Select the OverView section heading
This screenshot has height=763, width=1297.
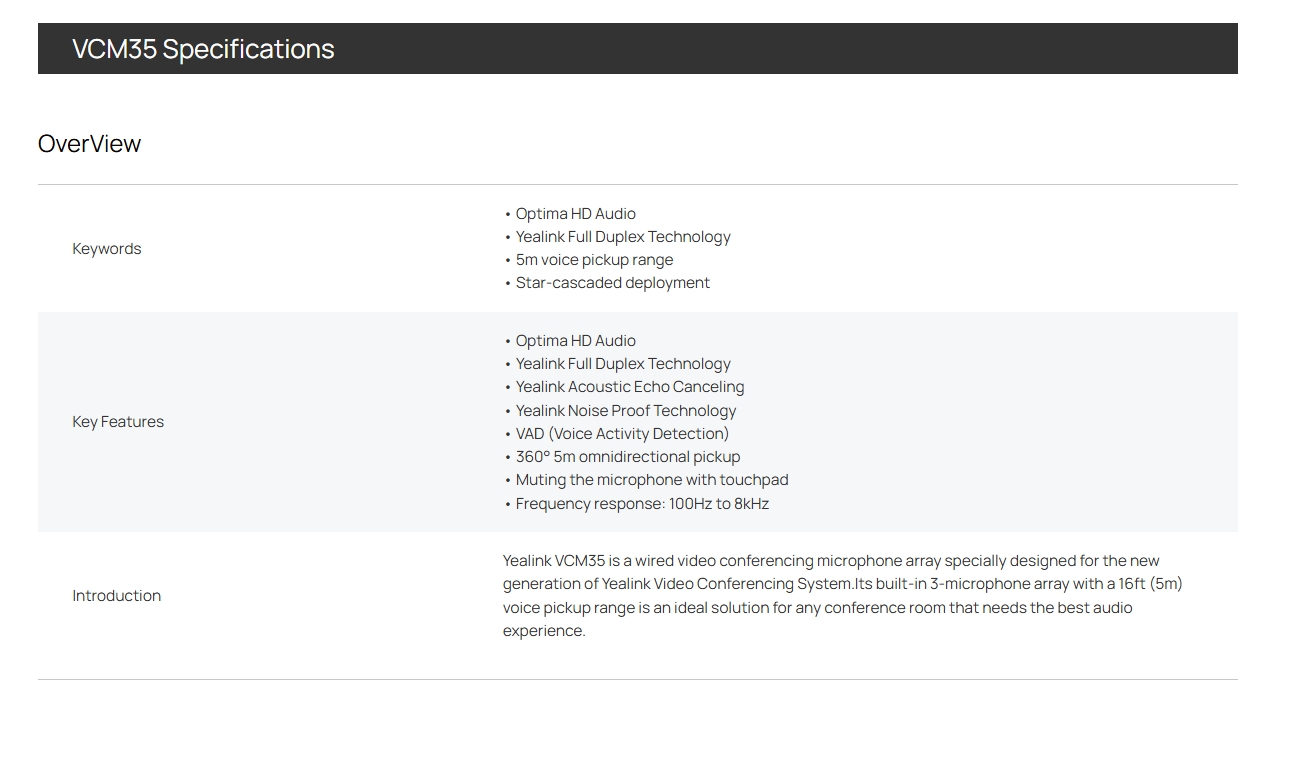89,144
